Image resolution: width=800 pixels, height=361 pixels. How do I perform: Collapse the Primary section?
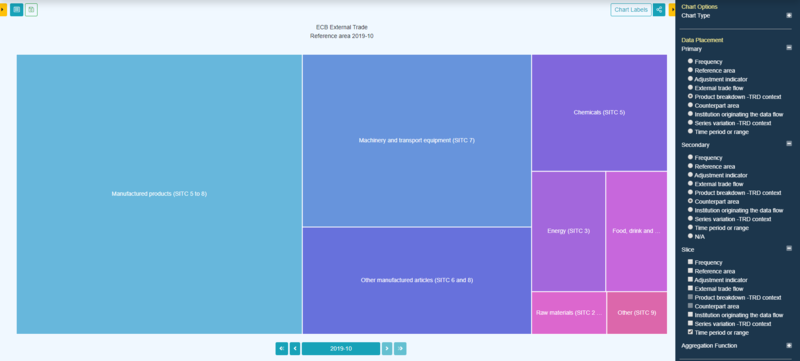(x=789, y=48)
